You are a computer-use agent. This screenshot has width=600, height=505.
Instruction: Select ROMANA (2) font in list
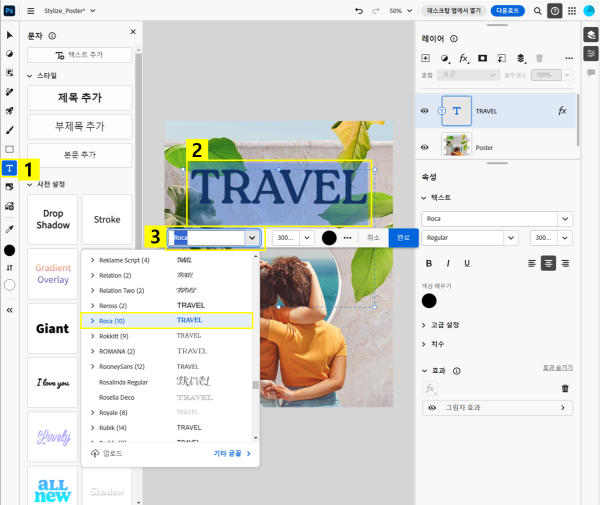click(166, 351)
